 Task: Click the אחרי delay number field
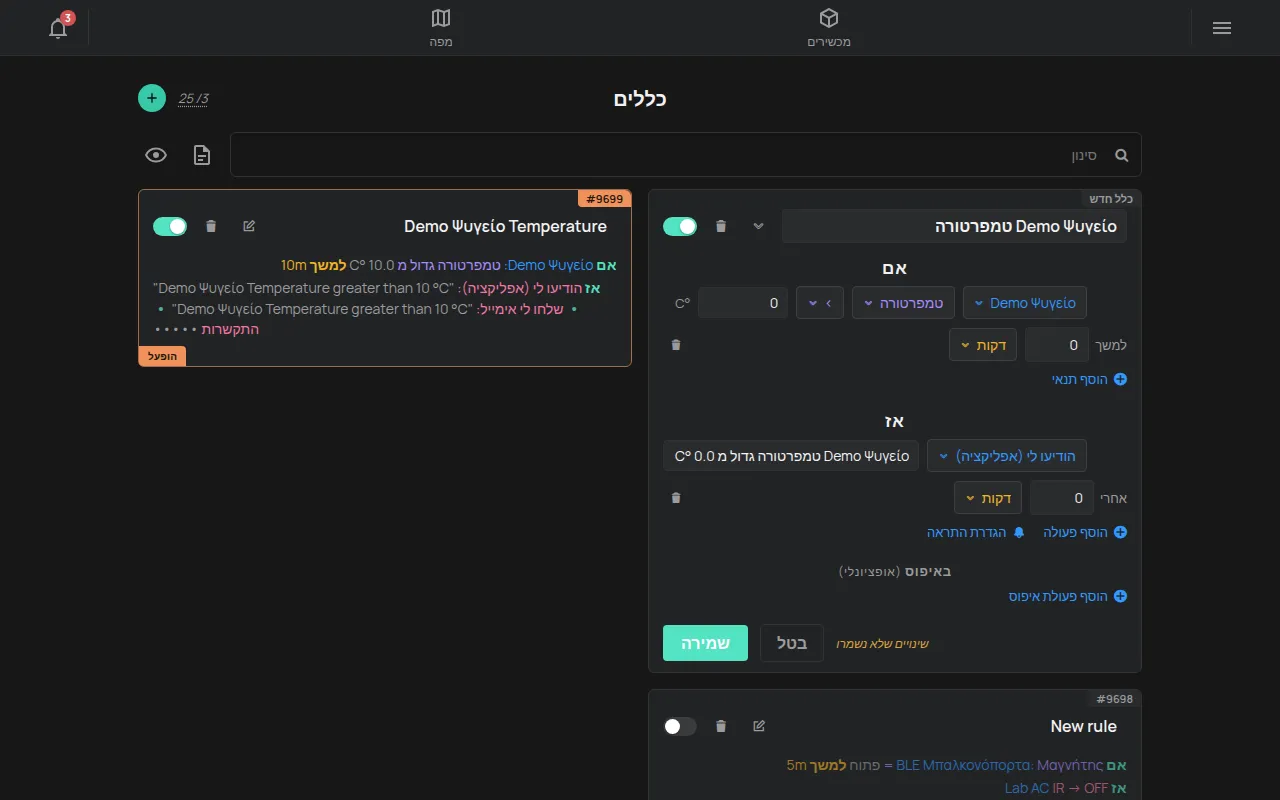click(1062, 498)
